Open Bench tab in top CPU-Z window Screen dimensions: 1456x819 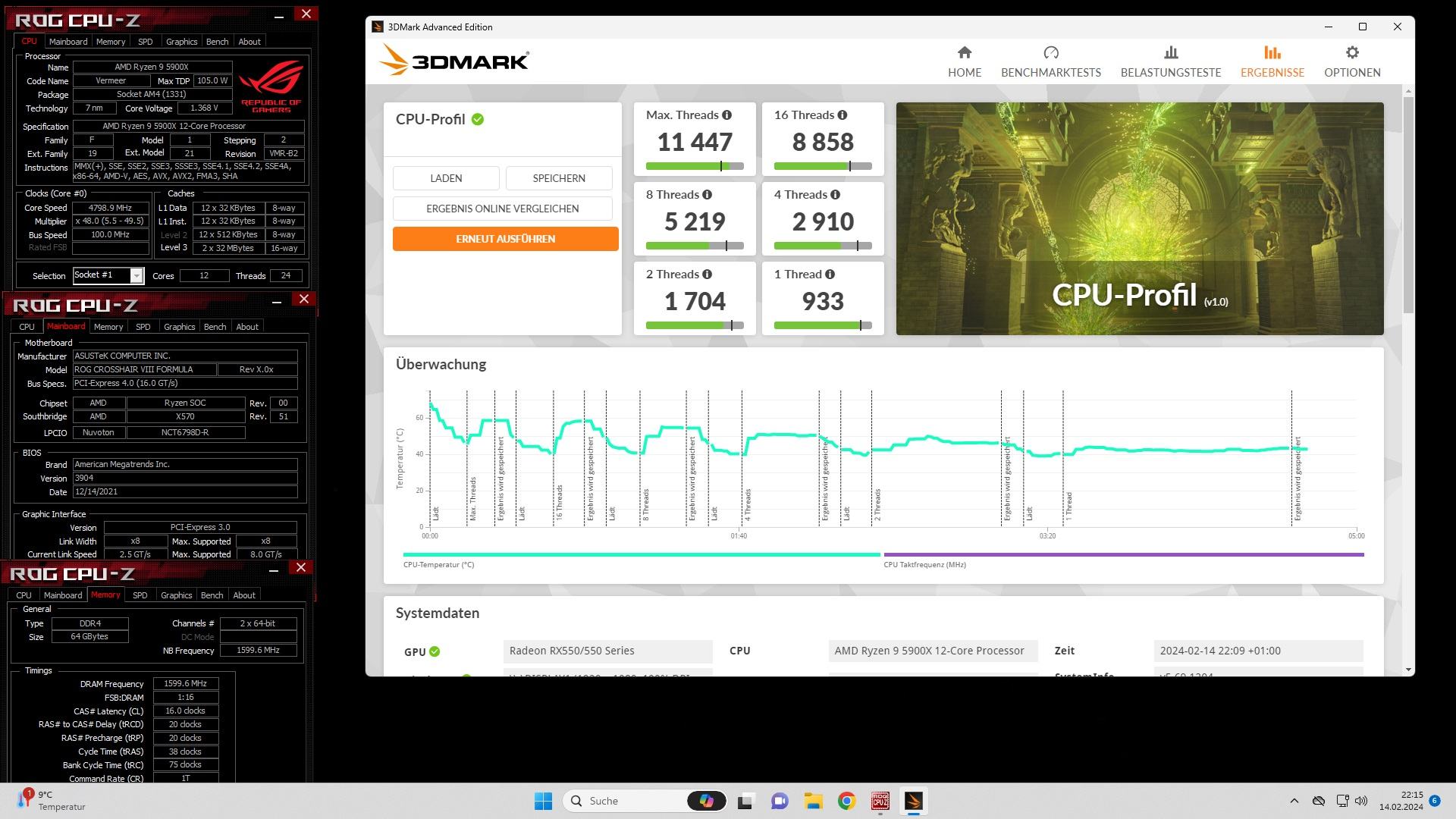(x=217, y=42)
